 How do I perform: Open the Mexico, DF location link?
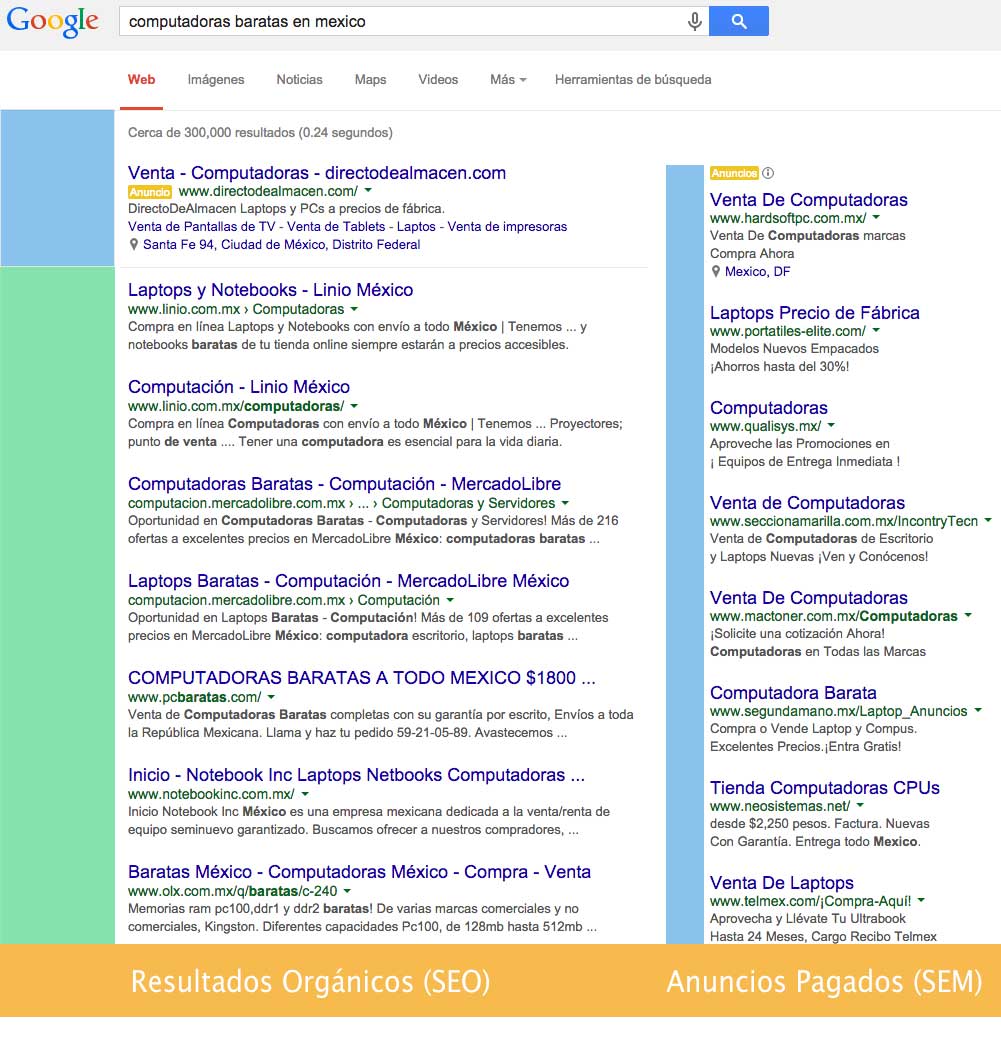pos(757,271)
